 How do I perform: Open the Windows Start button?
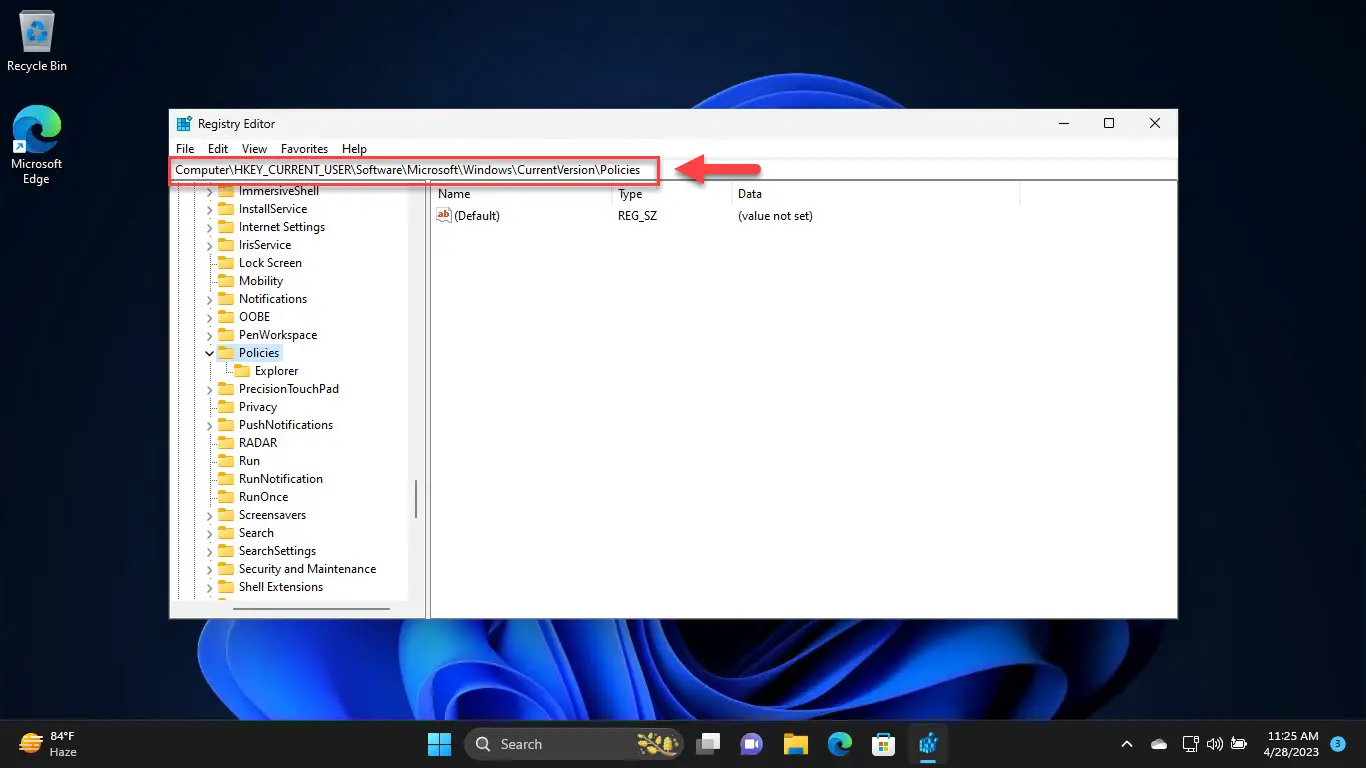439,744
